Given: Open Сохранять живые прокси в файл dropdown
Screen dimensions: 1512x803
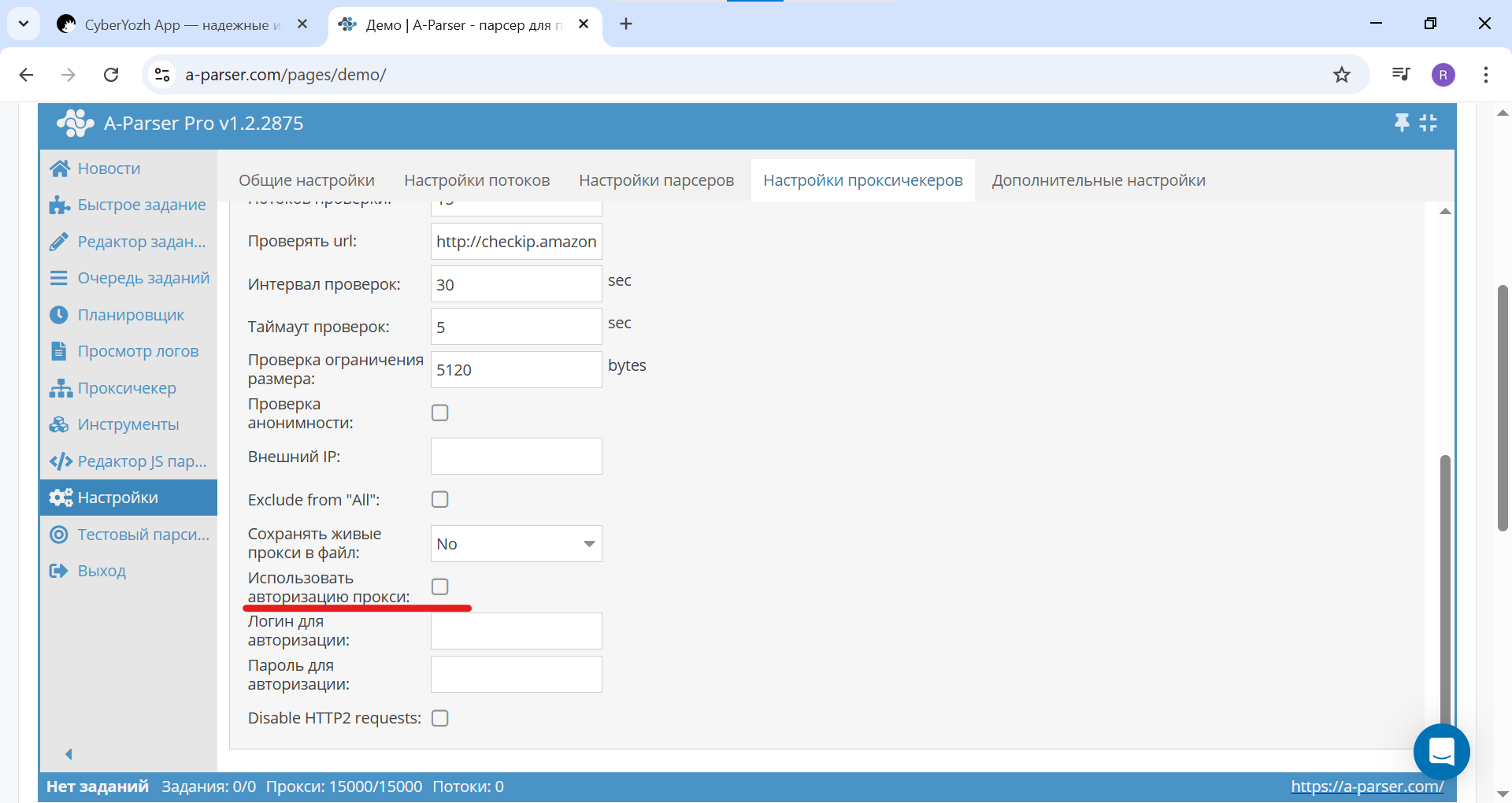Looking at the screenshot, I should 516,544.
